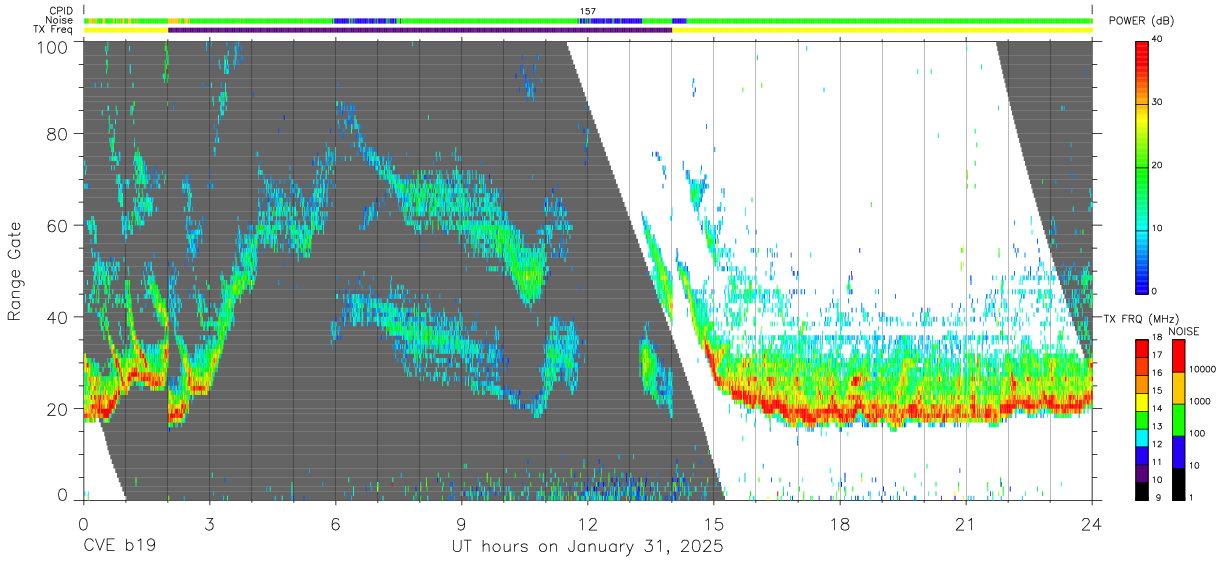Click the Range Gate y-axis title

(15, 272)
